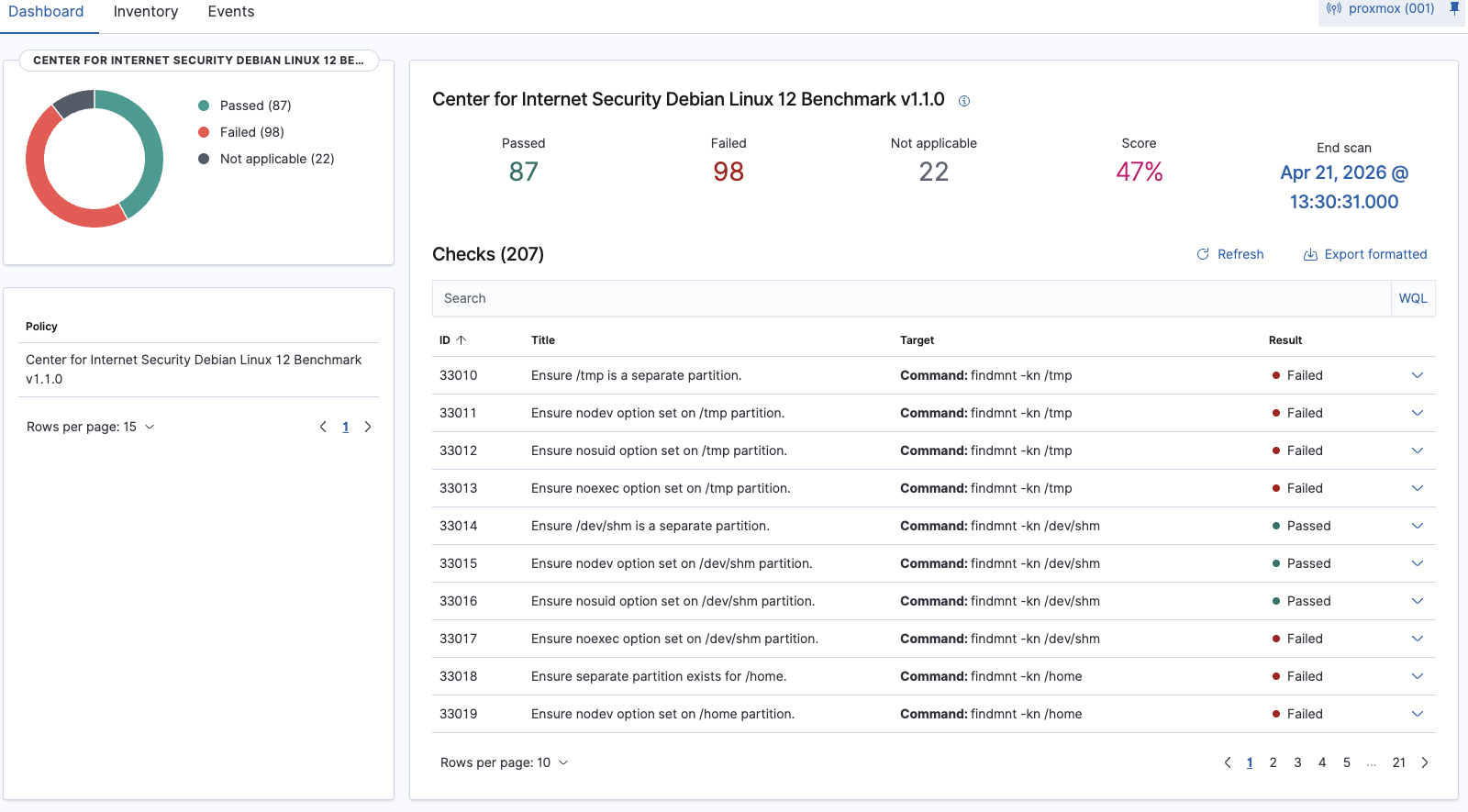
Task: Click the collapsed benchmark panel title badge
Action: 199,61
